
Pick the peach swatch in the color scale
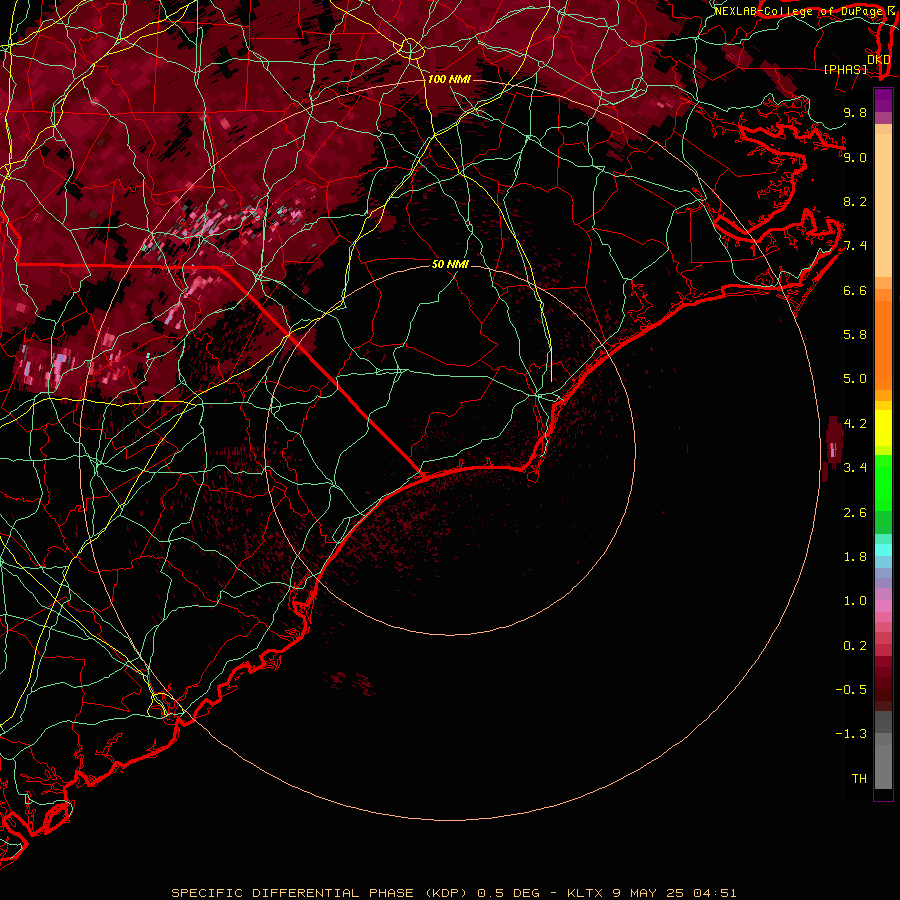(883, 205)
